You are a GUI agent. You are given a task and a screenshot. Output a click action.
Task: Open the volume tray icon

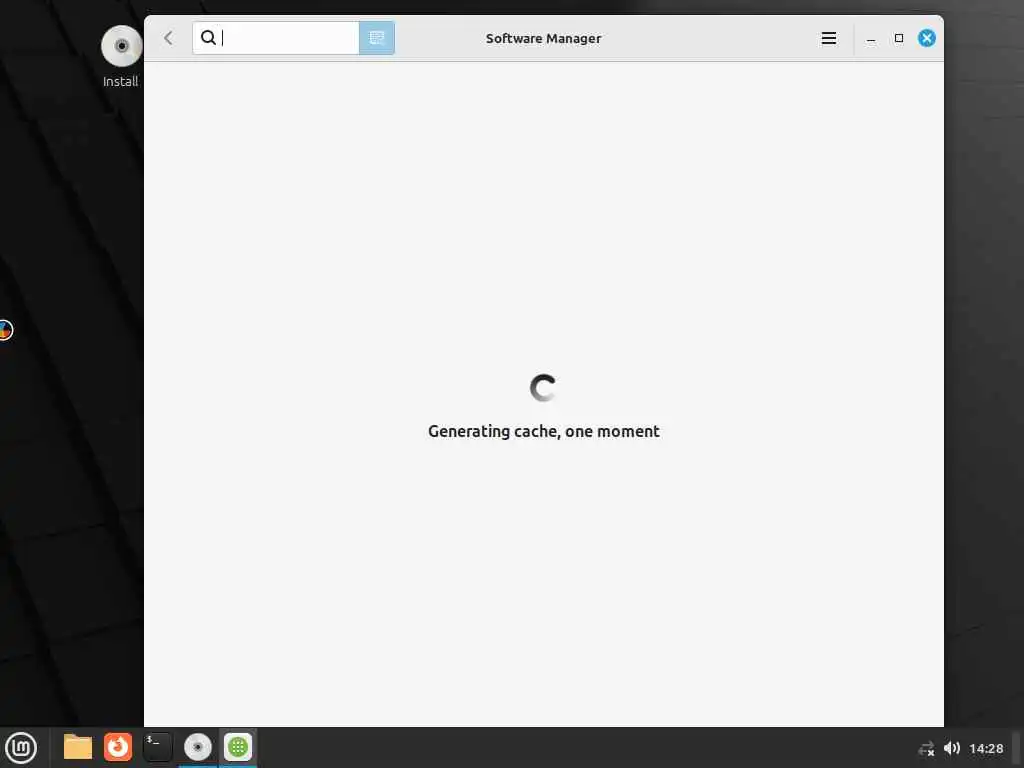952,748
